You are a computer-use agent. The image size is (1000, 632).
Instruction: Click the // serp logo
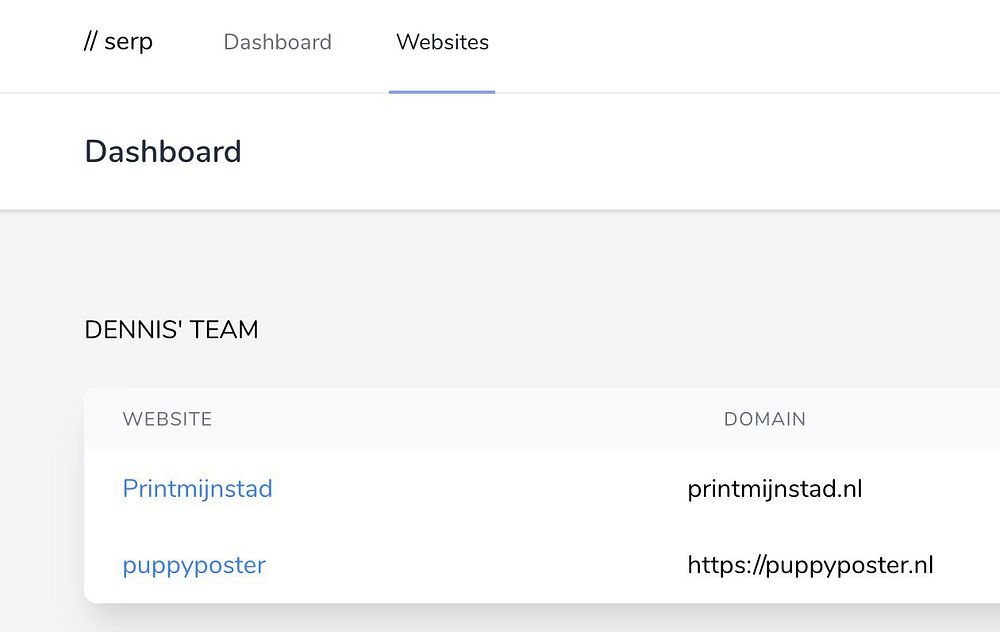(118, 42)
